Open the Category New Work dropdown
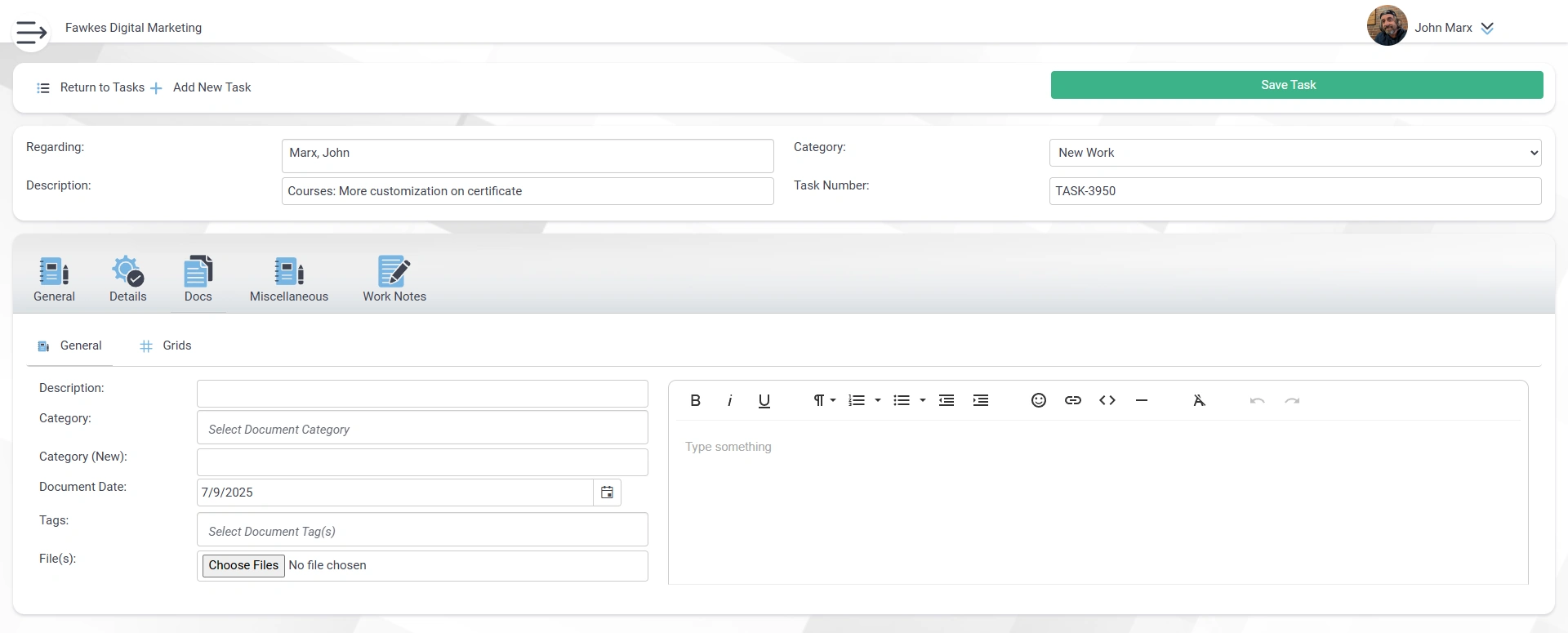 click(x=1295, y=153)
